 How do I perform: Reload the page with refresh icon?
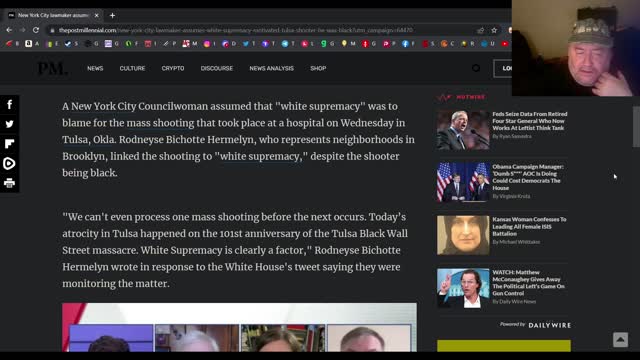[36, 30]
